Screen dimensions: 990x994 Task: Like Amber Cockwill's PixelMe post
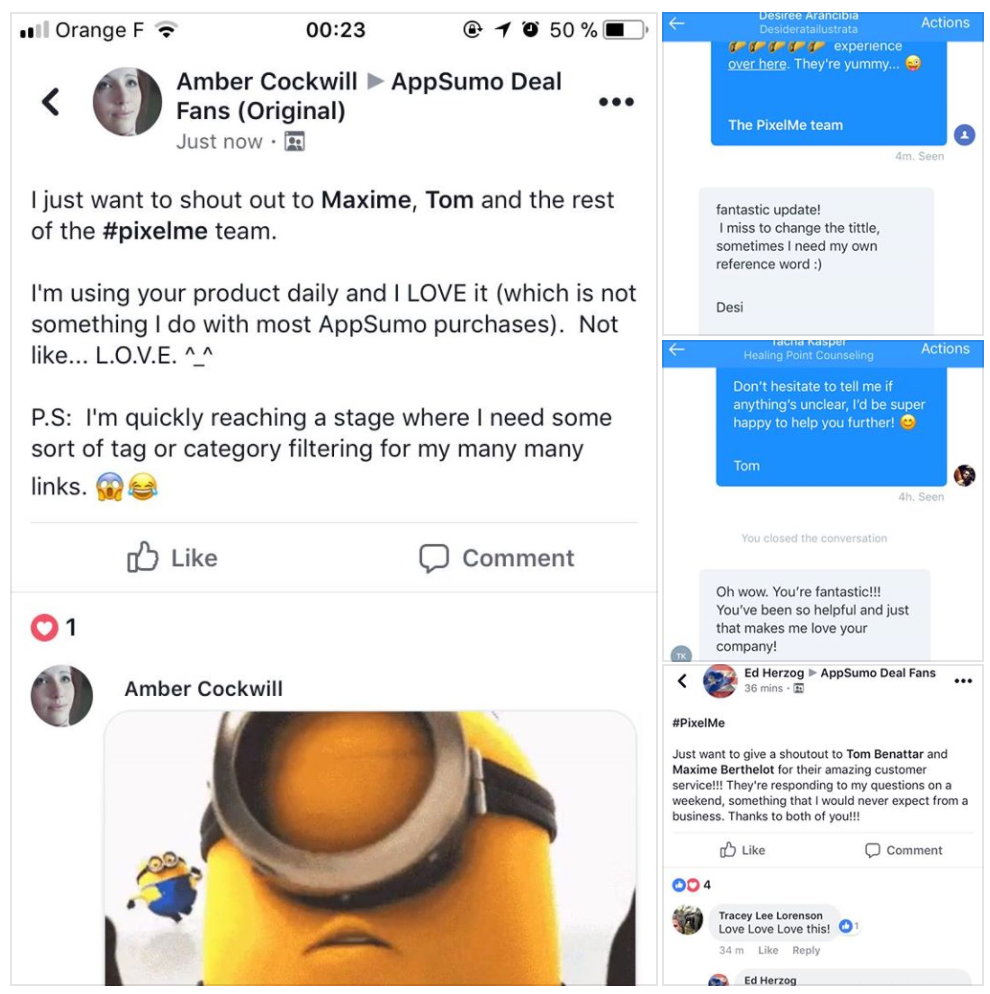[x=172, y=558]
